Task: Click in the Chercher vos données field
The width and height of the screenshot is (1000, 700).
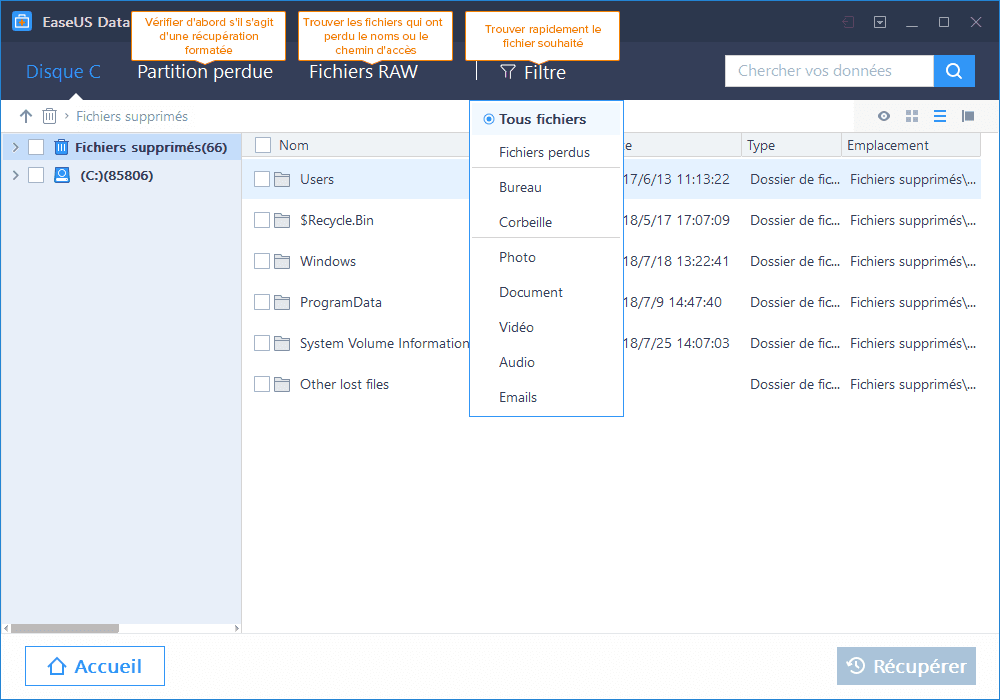Action: pos(828,71)
